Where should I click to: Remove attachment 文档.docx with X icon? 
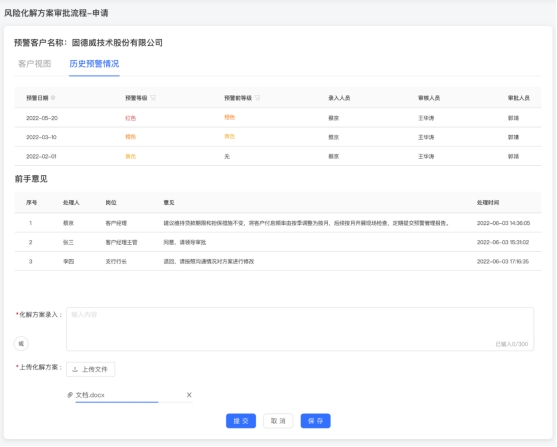tap(189, 395)
